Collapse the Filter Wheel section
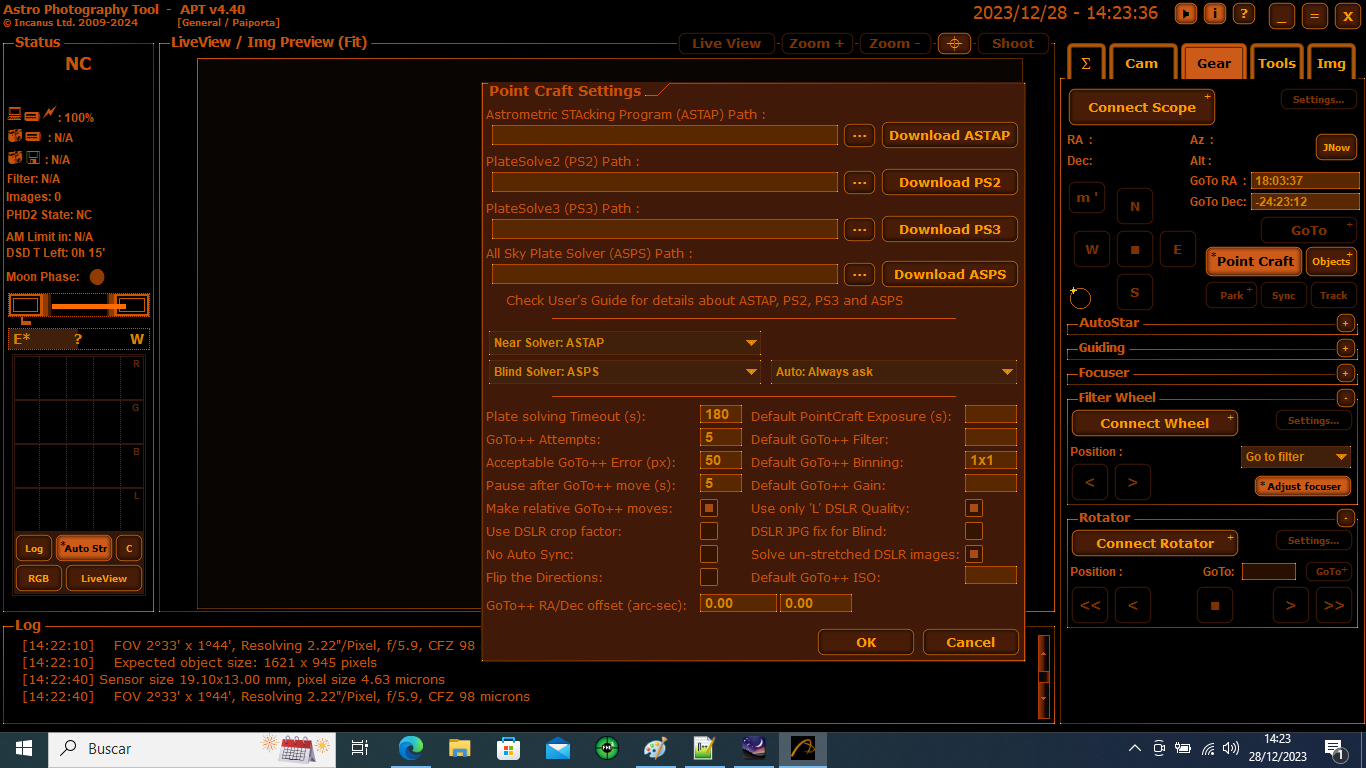Viewport: 1366px width, 768px height. click(x=1346, y=398)
